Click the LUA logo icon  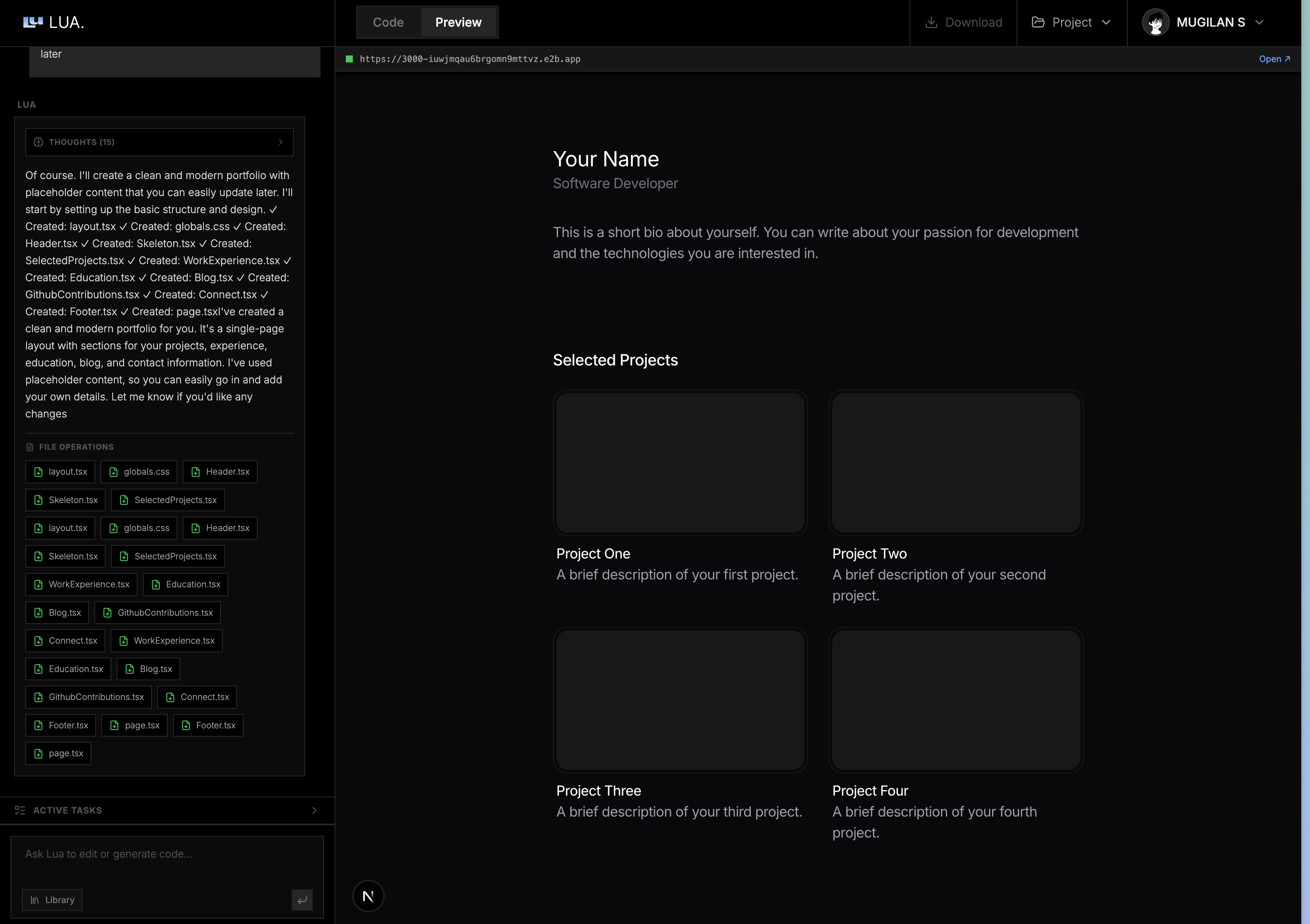[x=32, y=22]
